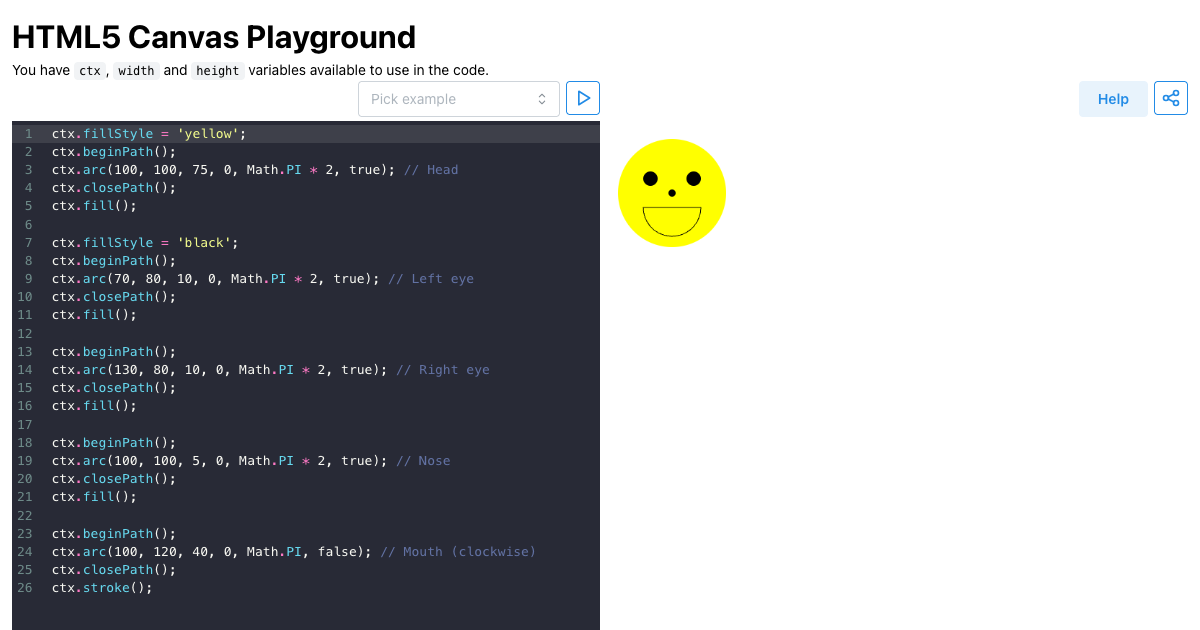Screen dimensions: 1200x630
Task: Click the 'ctx' code tag in description
Action: (90, 71)
